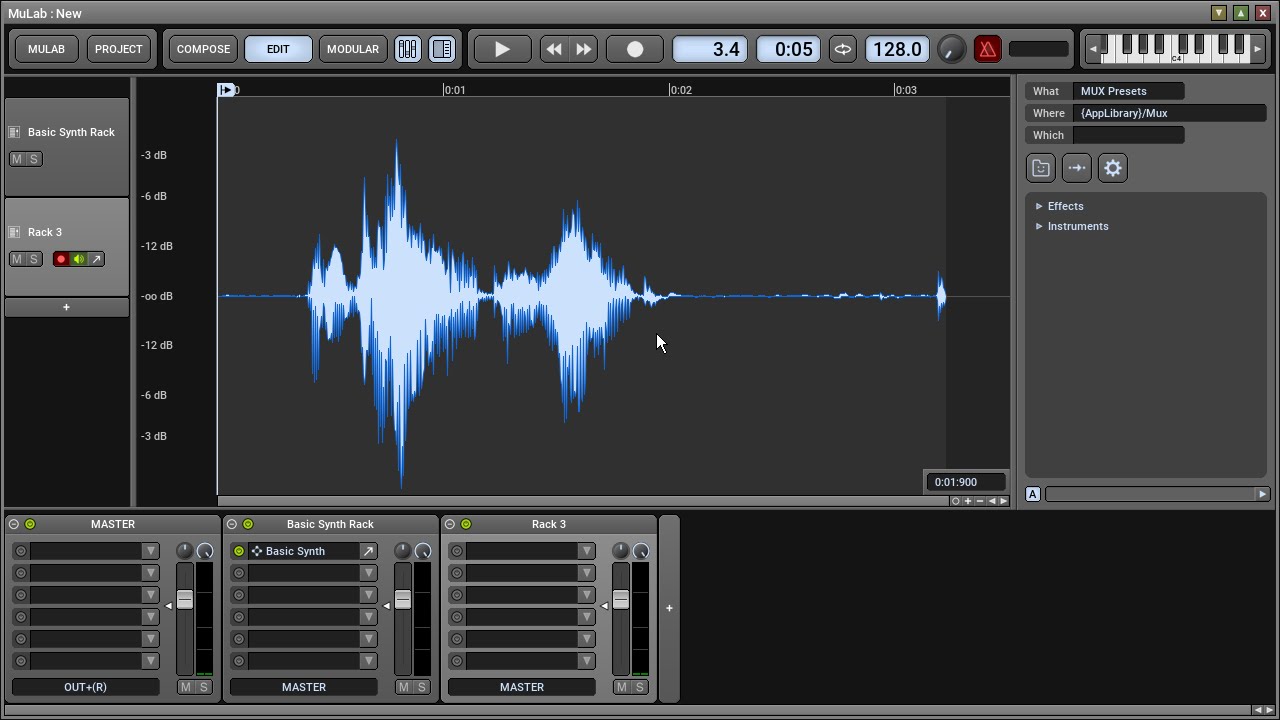Open the Basic Synth module slot
Viewport: 1280px width, 720px height.
tap(303, 551)
